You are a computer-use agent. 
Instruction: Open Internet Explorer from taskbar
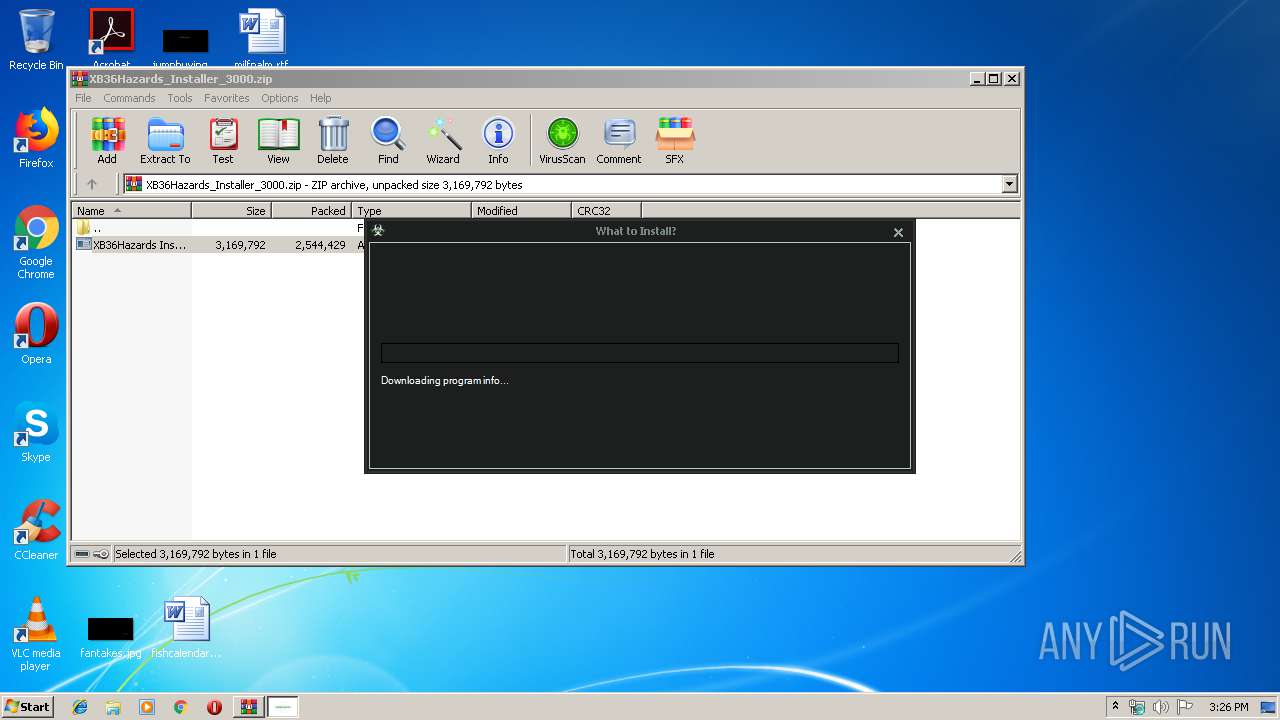click(x=80, y=707)
